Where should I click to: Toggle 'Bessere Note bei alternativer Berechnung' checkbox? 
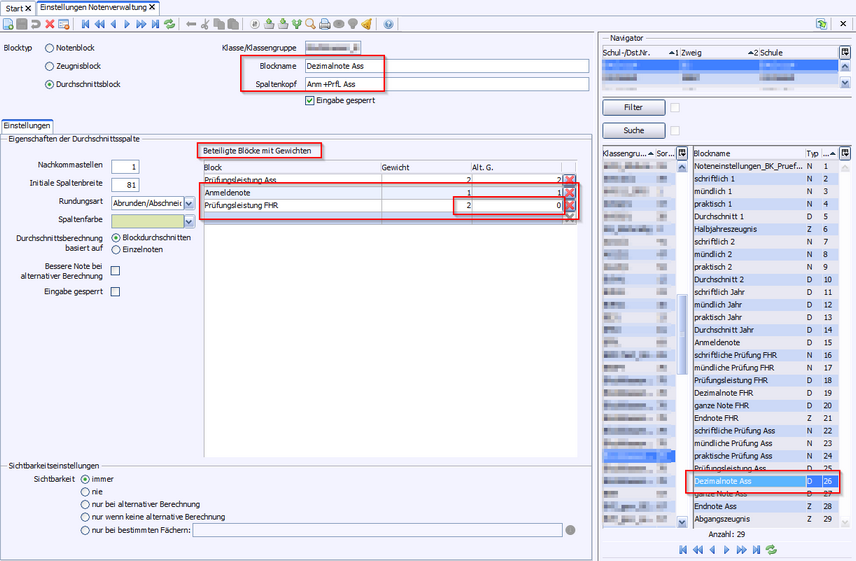(x=115, y=270)
